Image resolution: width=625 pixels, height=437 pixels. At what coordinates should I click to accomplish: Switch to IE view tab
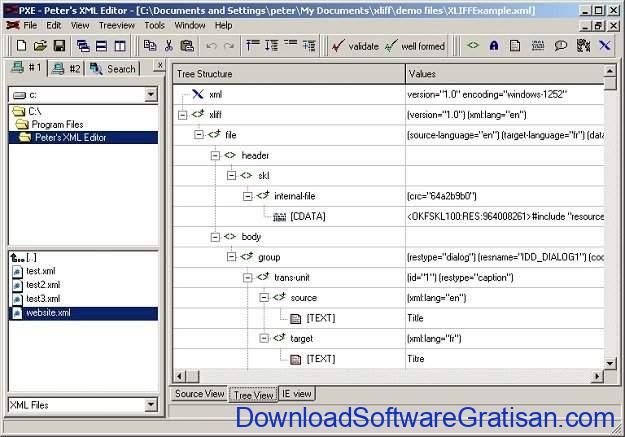297,394
